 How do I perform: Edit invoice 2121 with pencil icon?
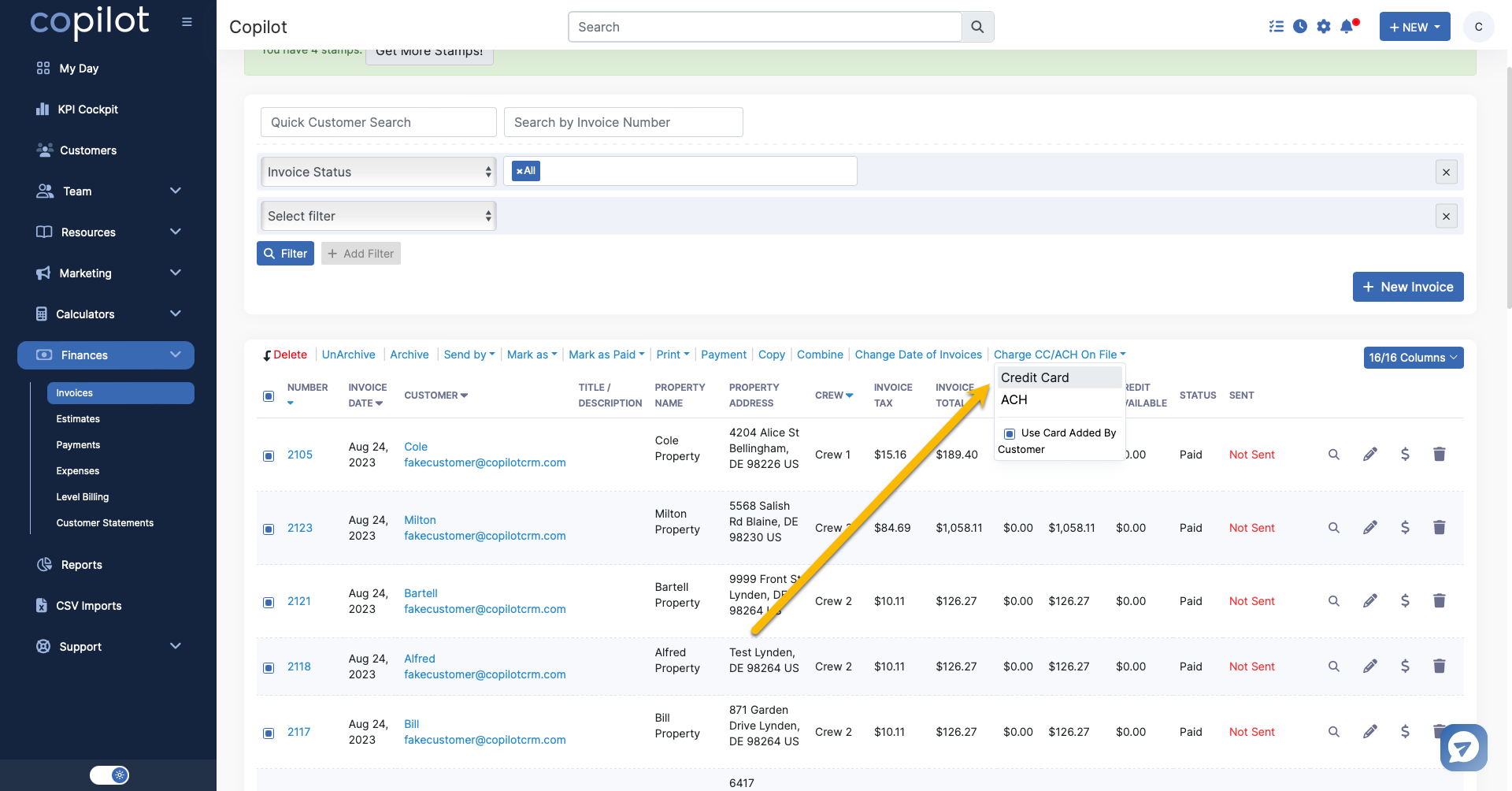[1370, 601]
